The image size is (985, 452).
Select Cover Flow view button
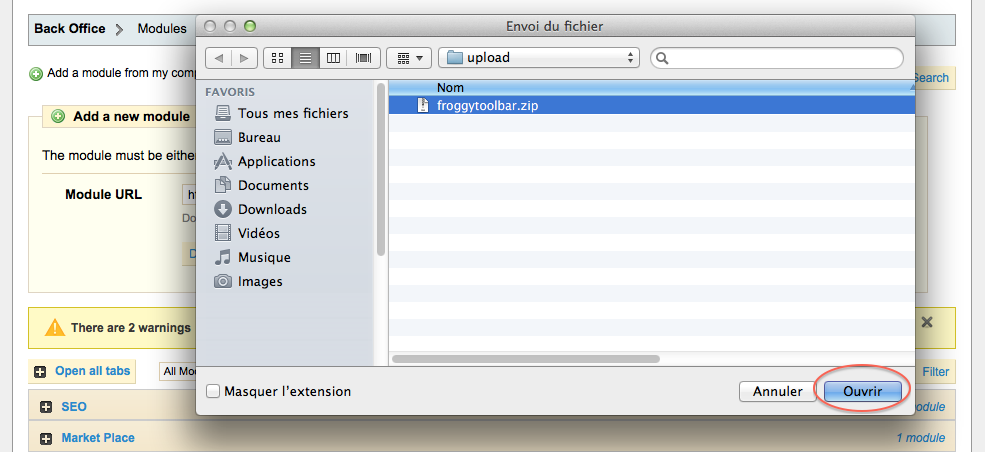click(x=363, y=58)
